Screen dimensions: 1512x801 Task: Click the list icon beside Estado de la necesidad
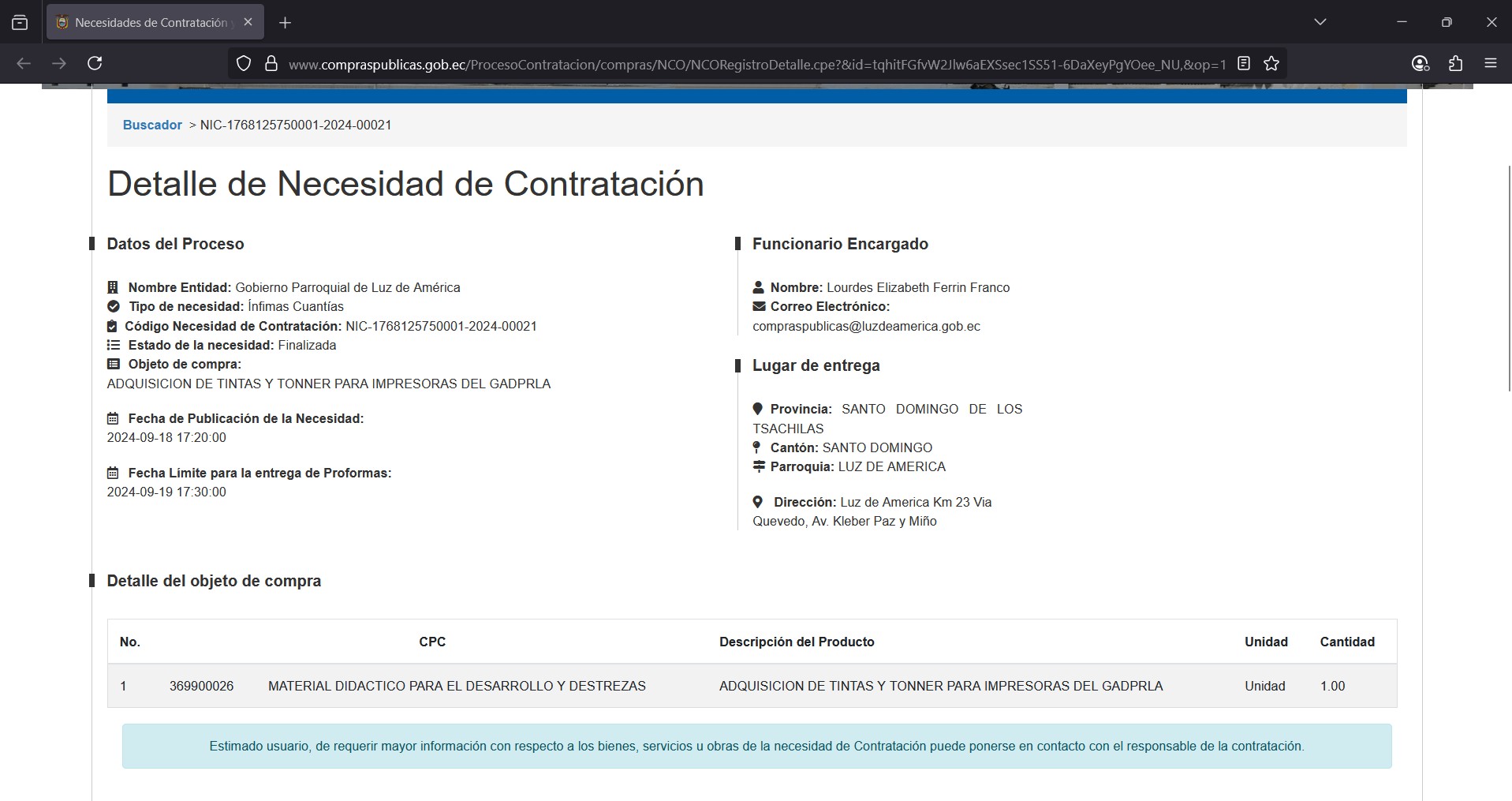point(114,345)
